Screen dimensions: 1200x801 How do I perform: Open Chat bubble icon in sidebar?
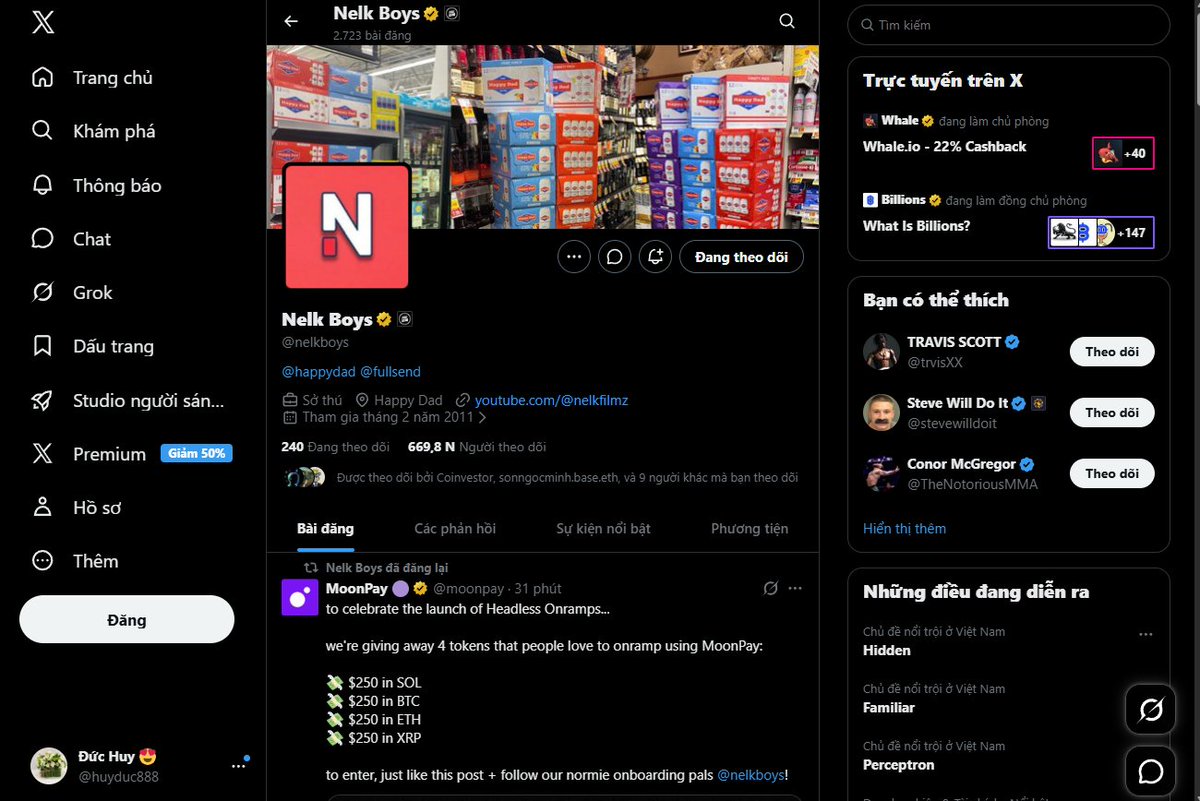[x=42, y=239]
